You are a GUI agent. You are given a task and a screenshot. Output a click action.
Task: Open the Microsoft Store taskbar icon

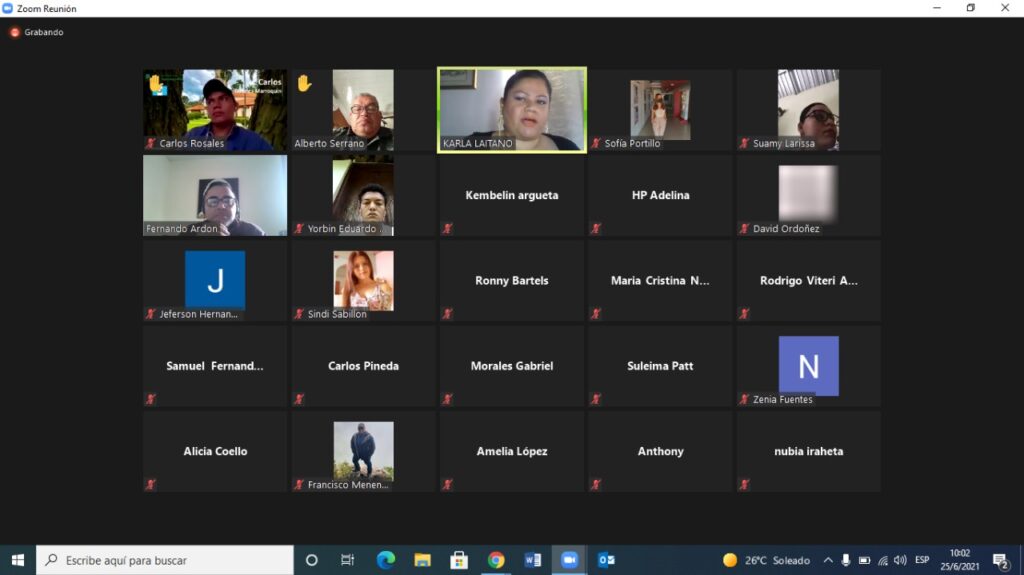point(459,560)
